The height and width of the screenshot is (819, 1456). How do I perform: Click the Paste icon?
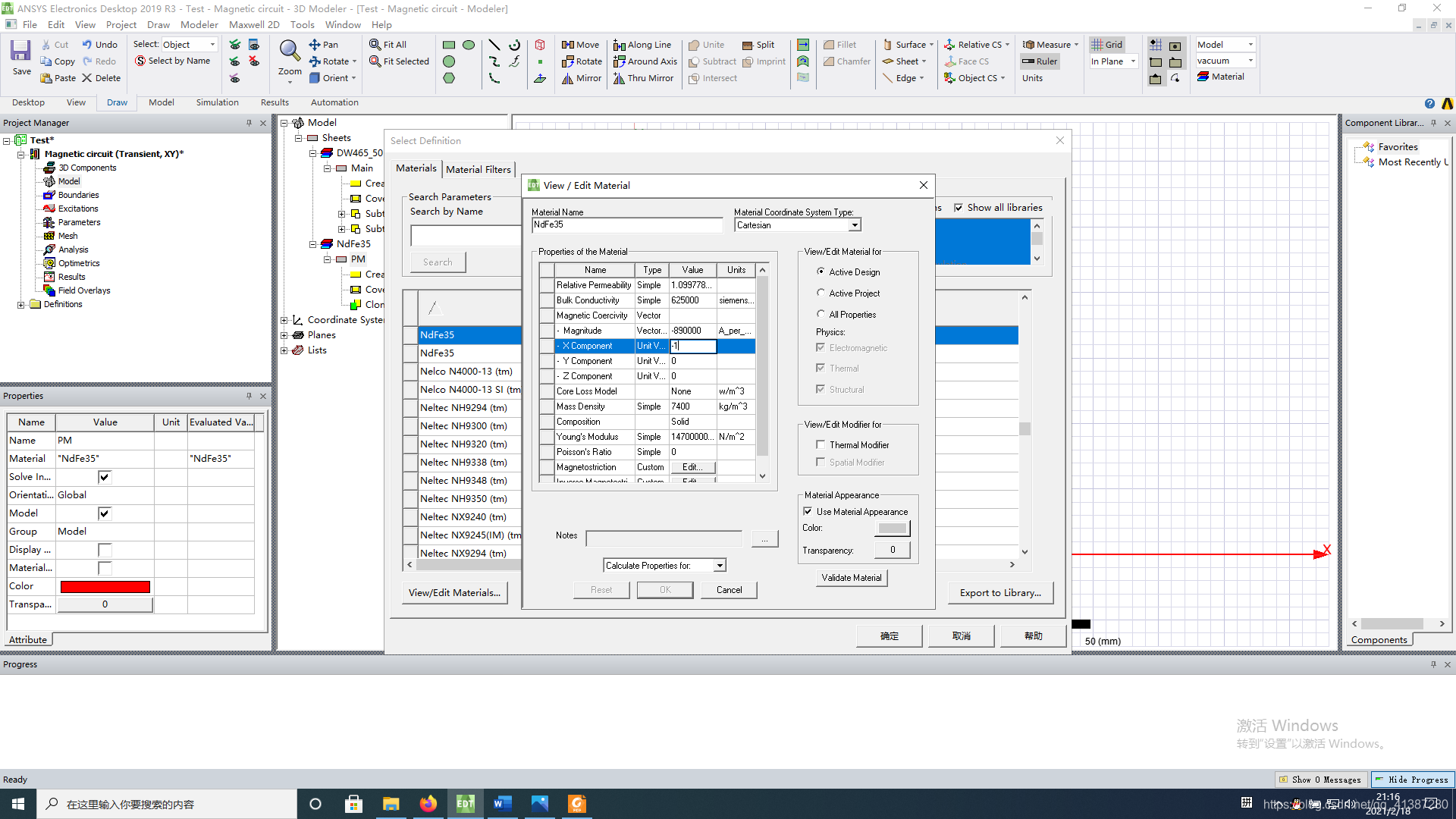coord(58,78)
